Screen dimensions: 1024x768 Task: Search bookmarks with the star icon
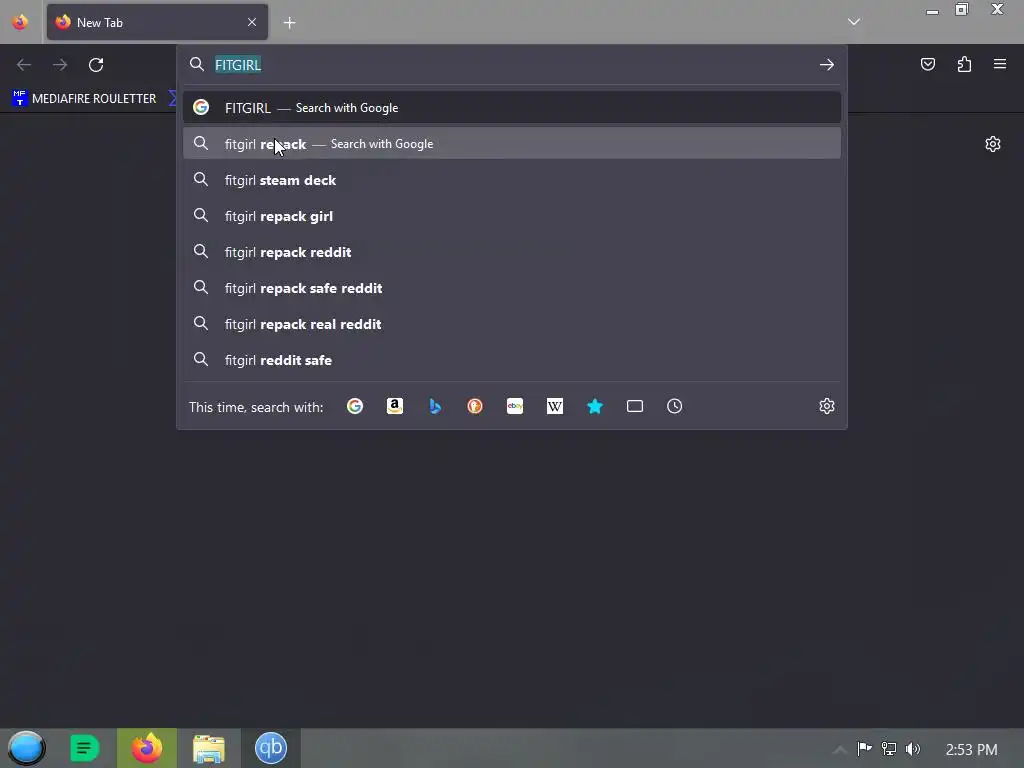pyautogui.click(x=595, y=406)
